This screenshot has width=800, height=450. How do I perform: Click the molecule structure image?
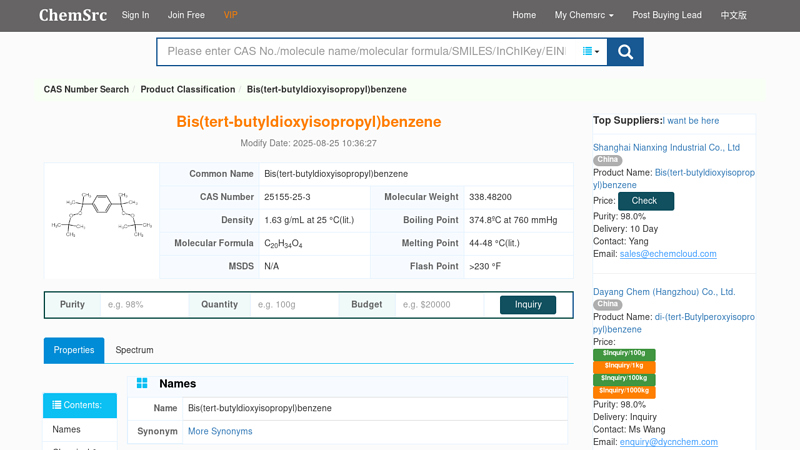[102, 215]
